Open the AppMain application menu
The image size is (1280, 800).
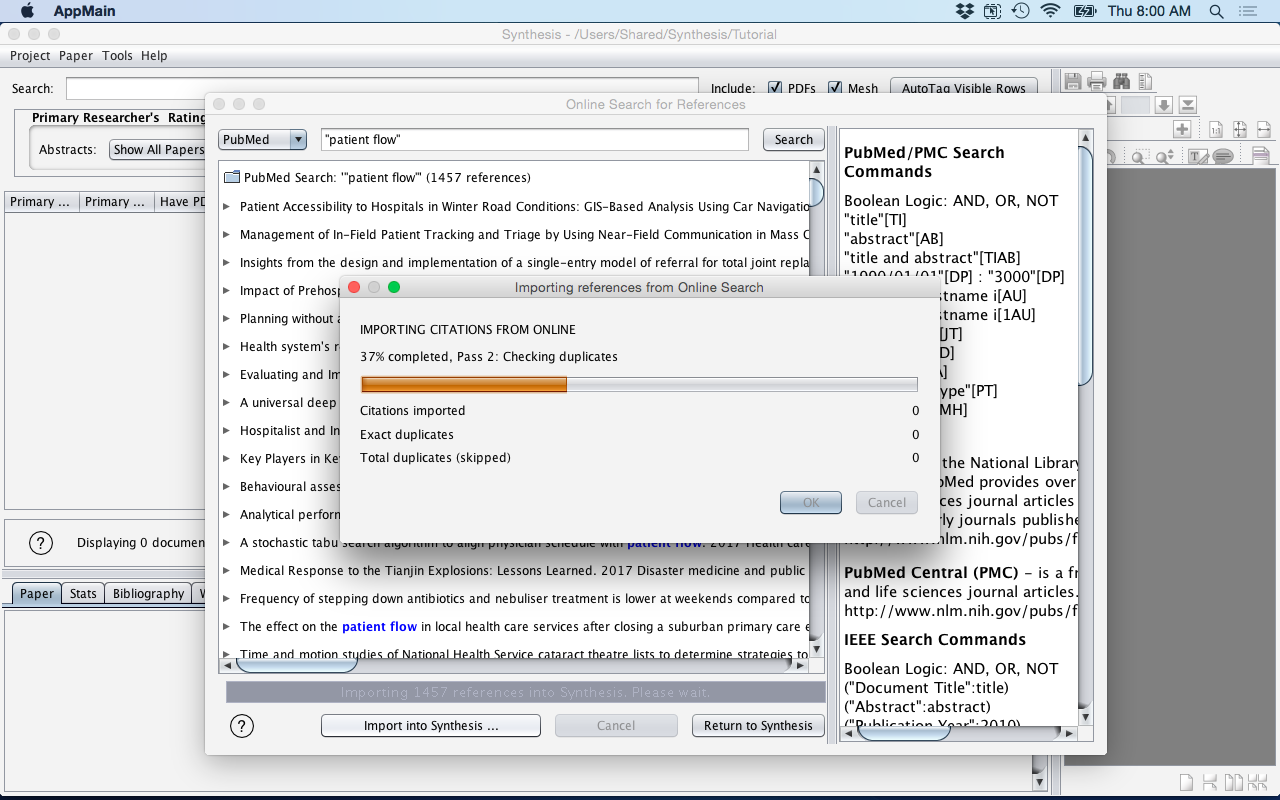click(84, 11)
